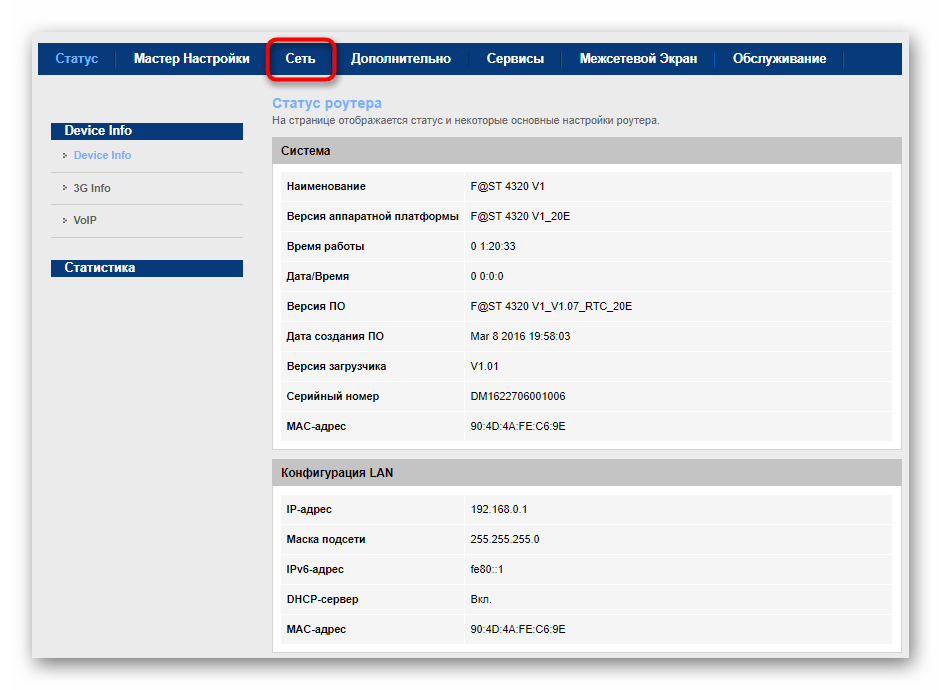Open the VoIP sidebar link

click(x=85, y=220)
